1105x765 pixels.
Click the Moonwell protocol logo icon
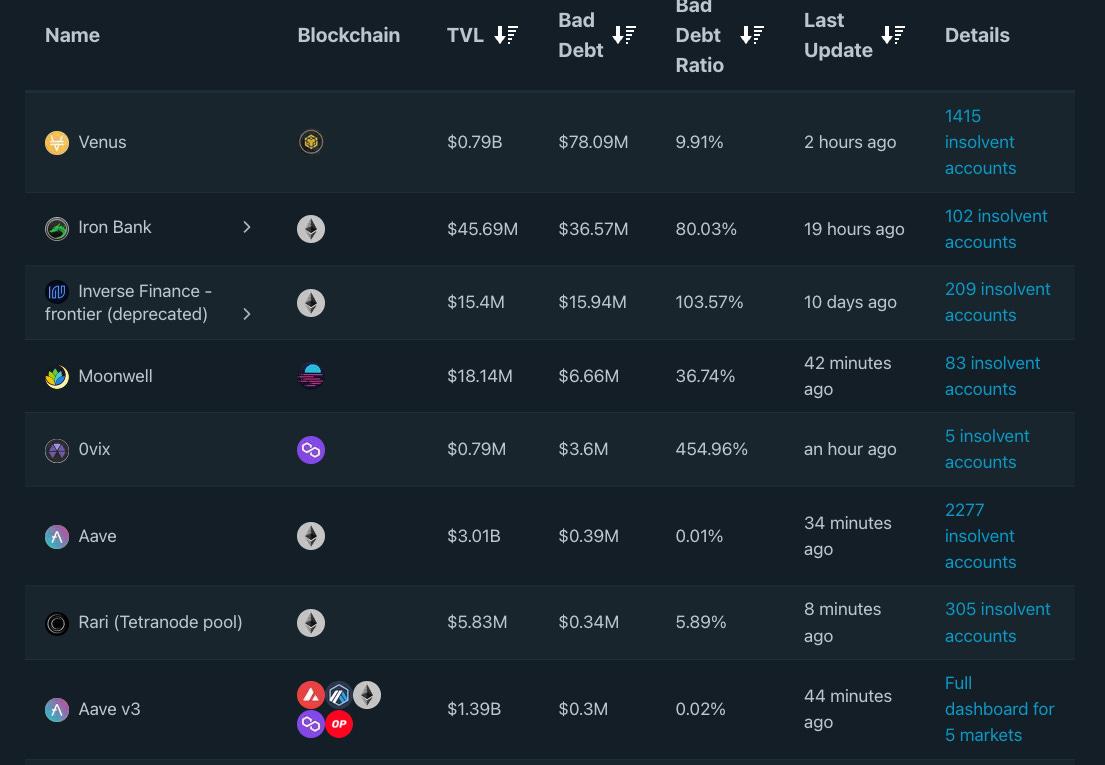[57, 377]
